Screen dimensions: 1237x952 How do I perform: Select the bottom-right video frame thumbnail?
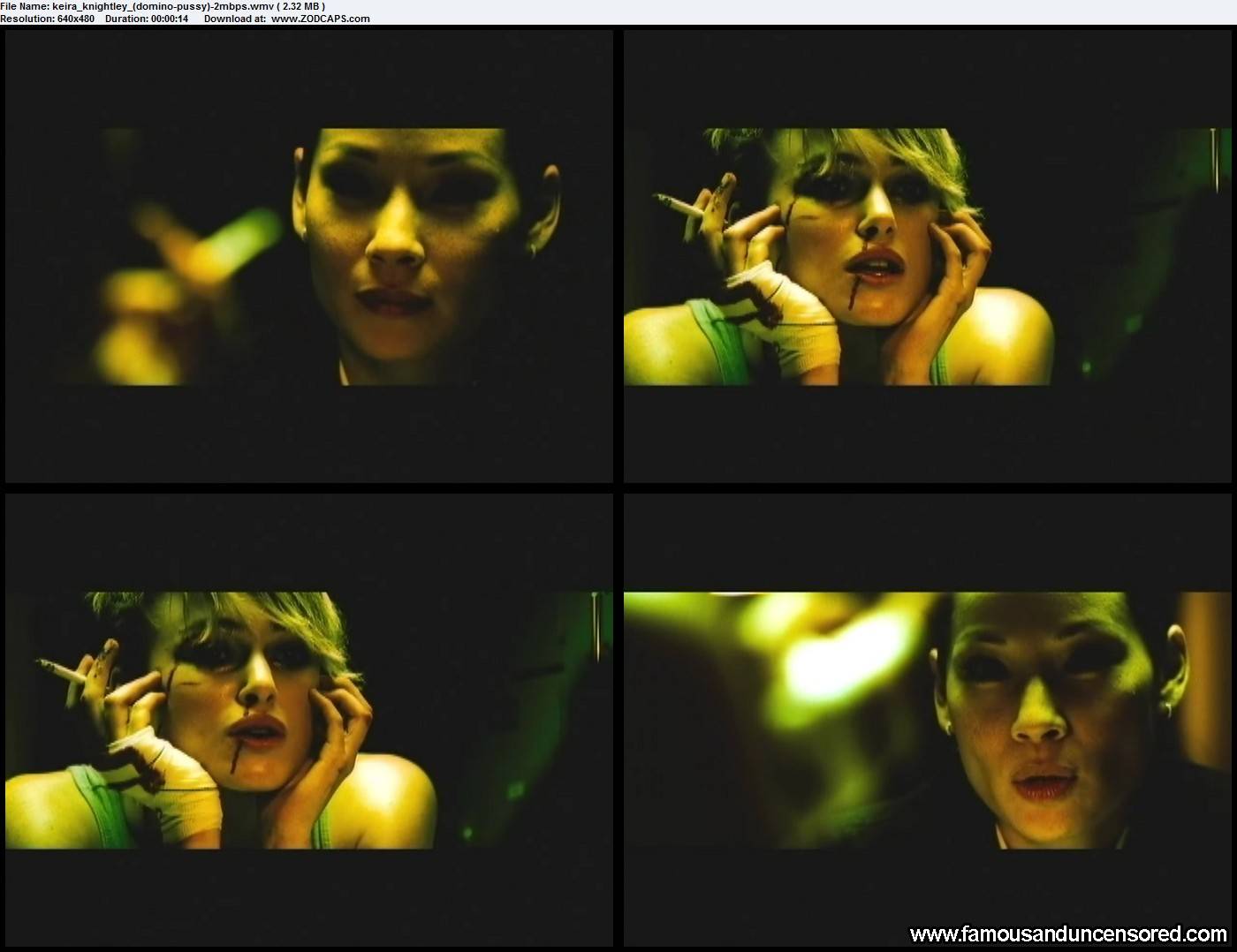[927, 720]
